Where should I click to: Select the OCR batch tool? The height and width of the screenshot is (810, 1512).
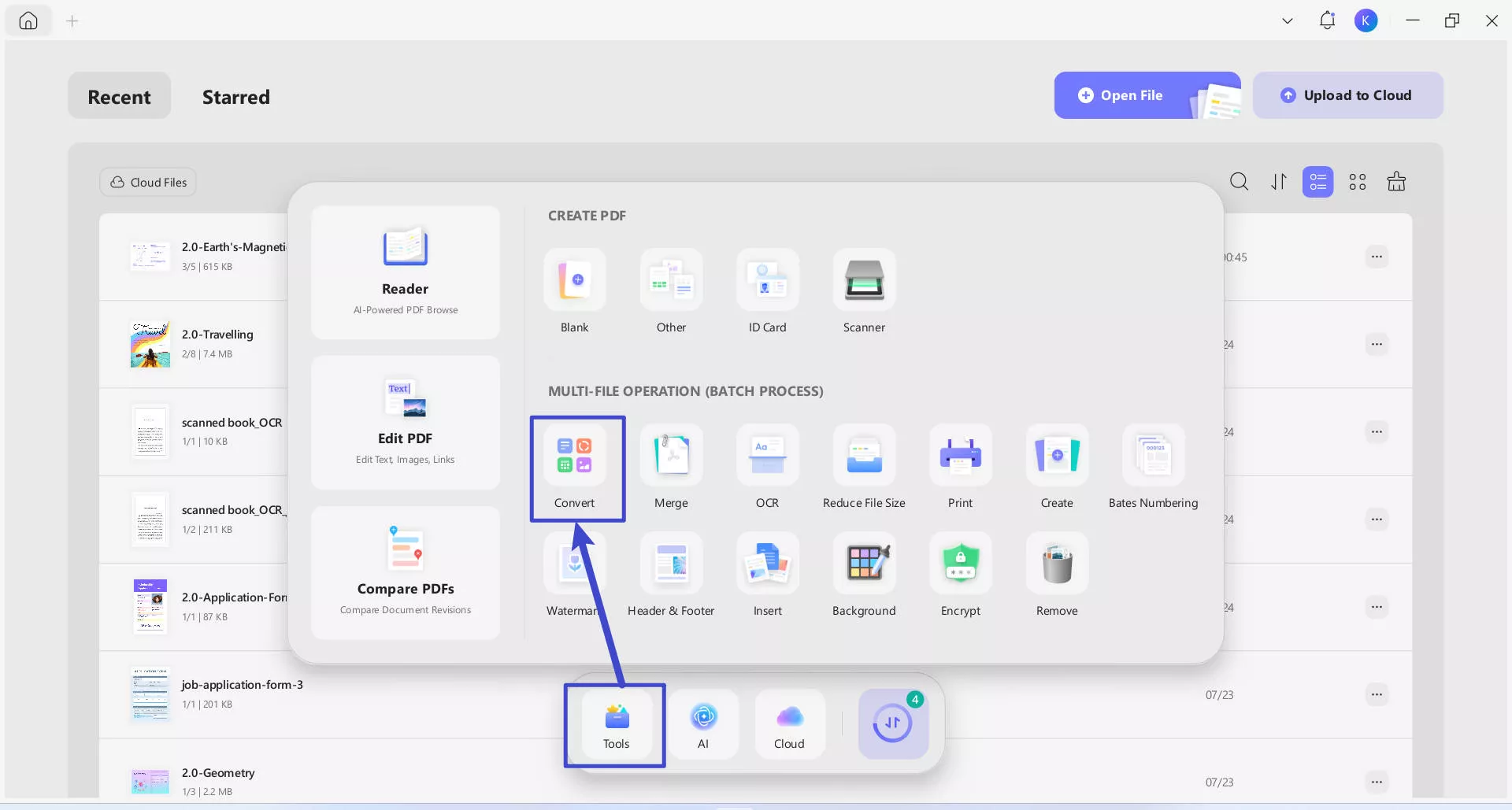(767, 455)
